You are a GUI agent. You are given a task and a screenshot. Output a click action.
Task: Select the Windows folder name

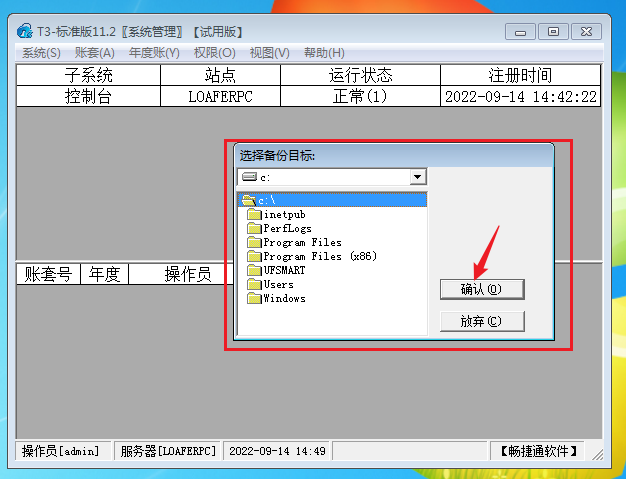coord(284,298)
